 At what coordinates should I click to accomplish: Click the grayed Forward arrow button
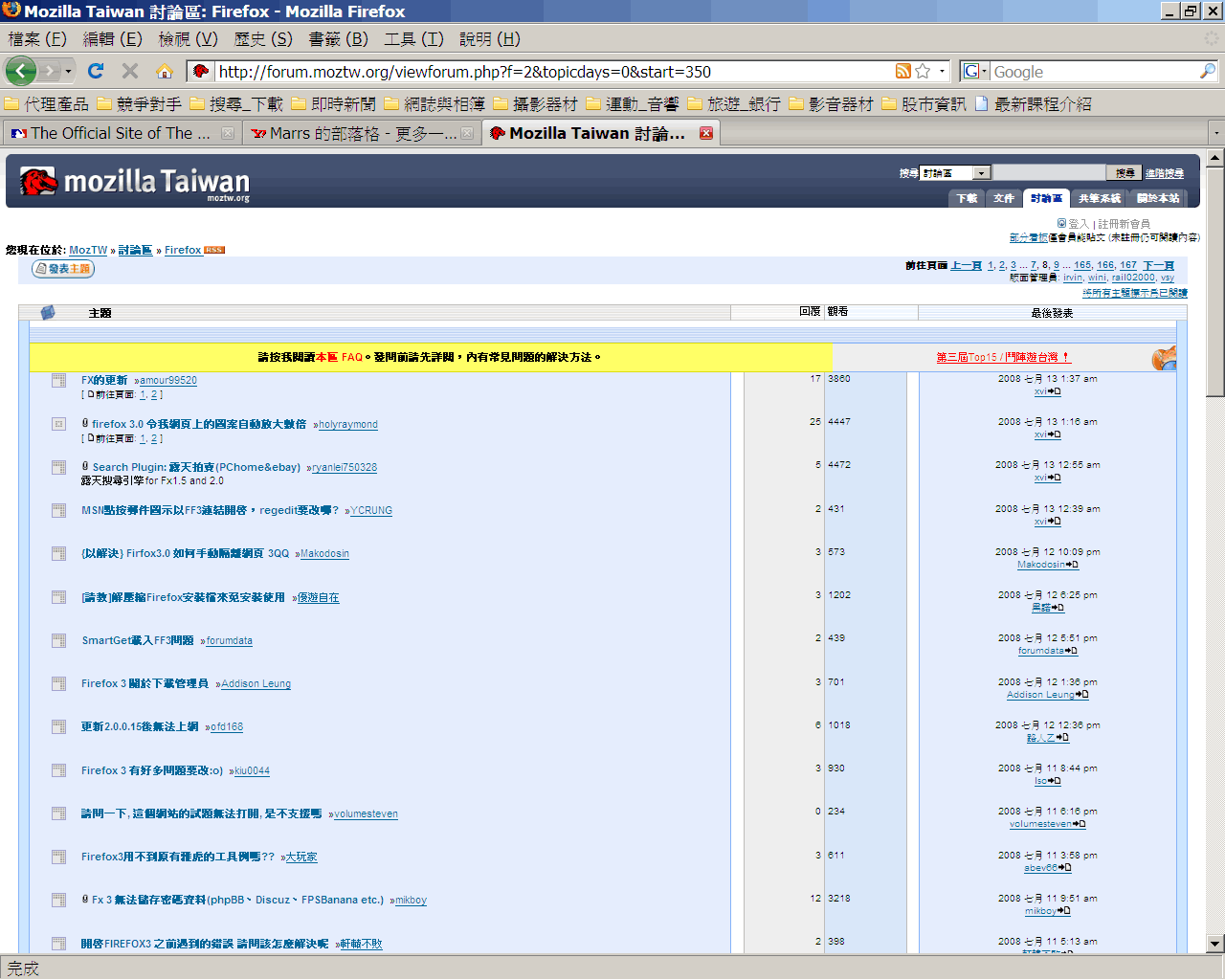(x=50, y=71)
